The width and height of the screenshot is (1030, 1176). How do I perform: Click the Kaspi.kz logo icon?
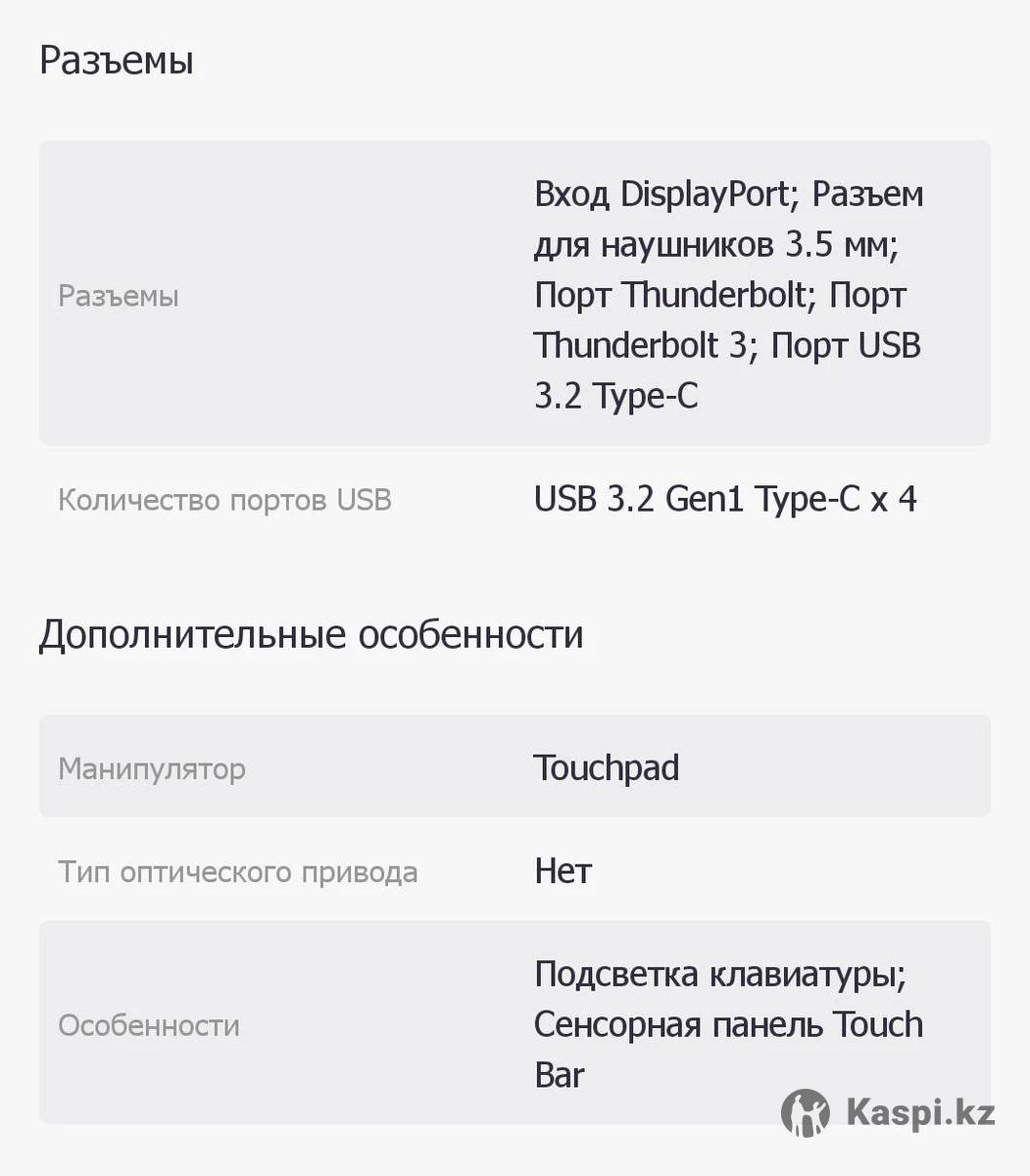pos(806,1113)
